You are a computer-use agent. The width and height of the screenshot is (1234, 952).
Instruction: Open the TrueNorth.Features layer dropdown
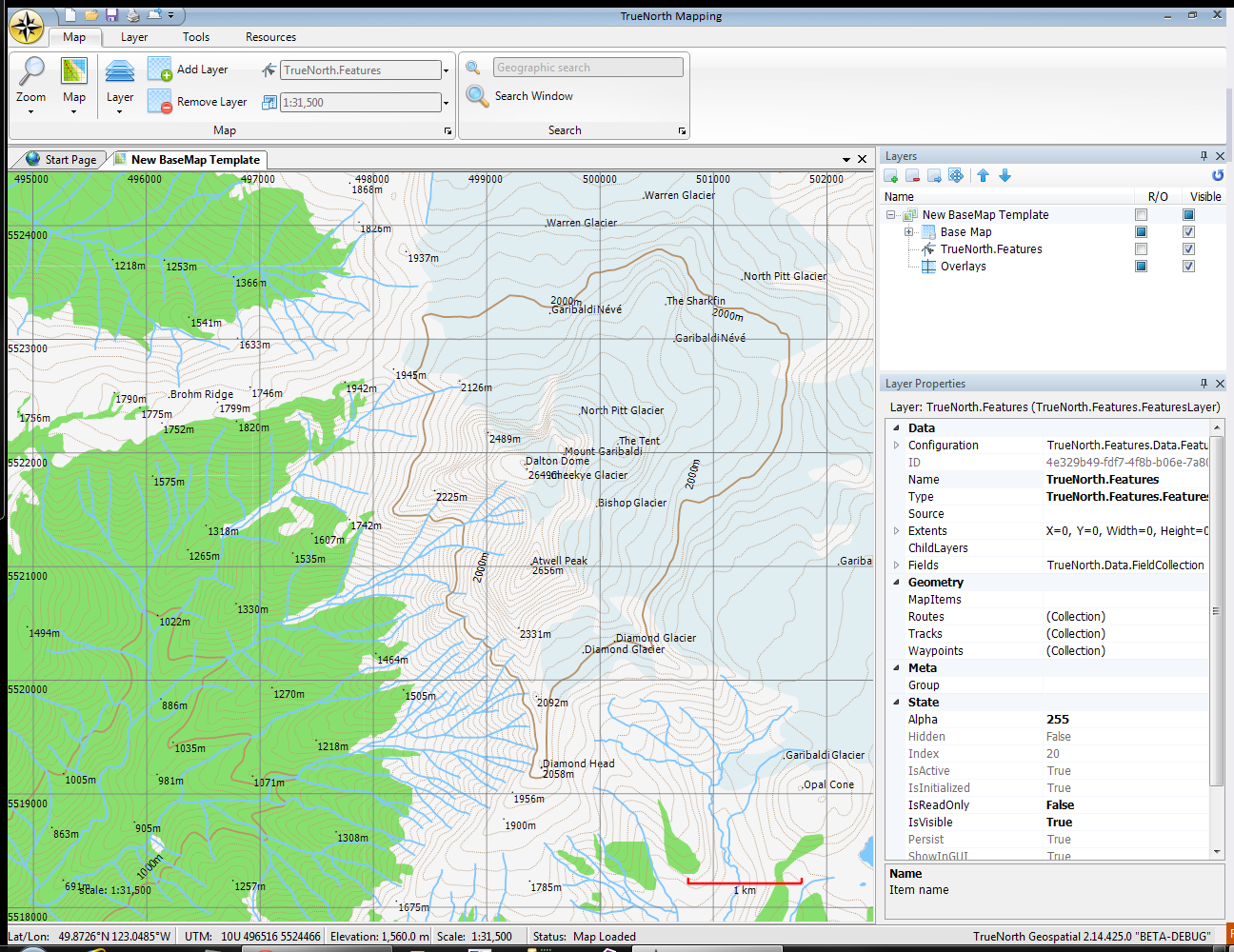click(x=446, y=70)
